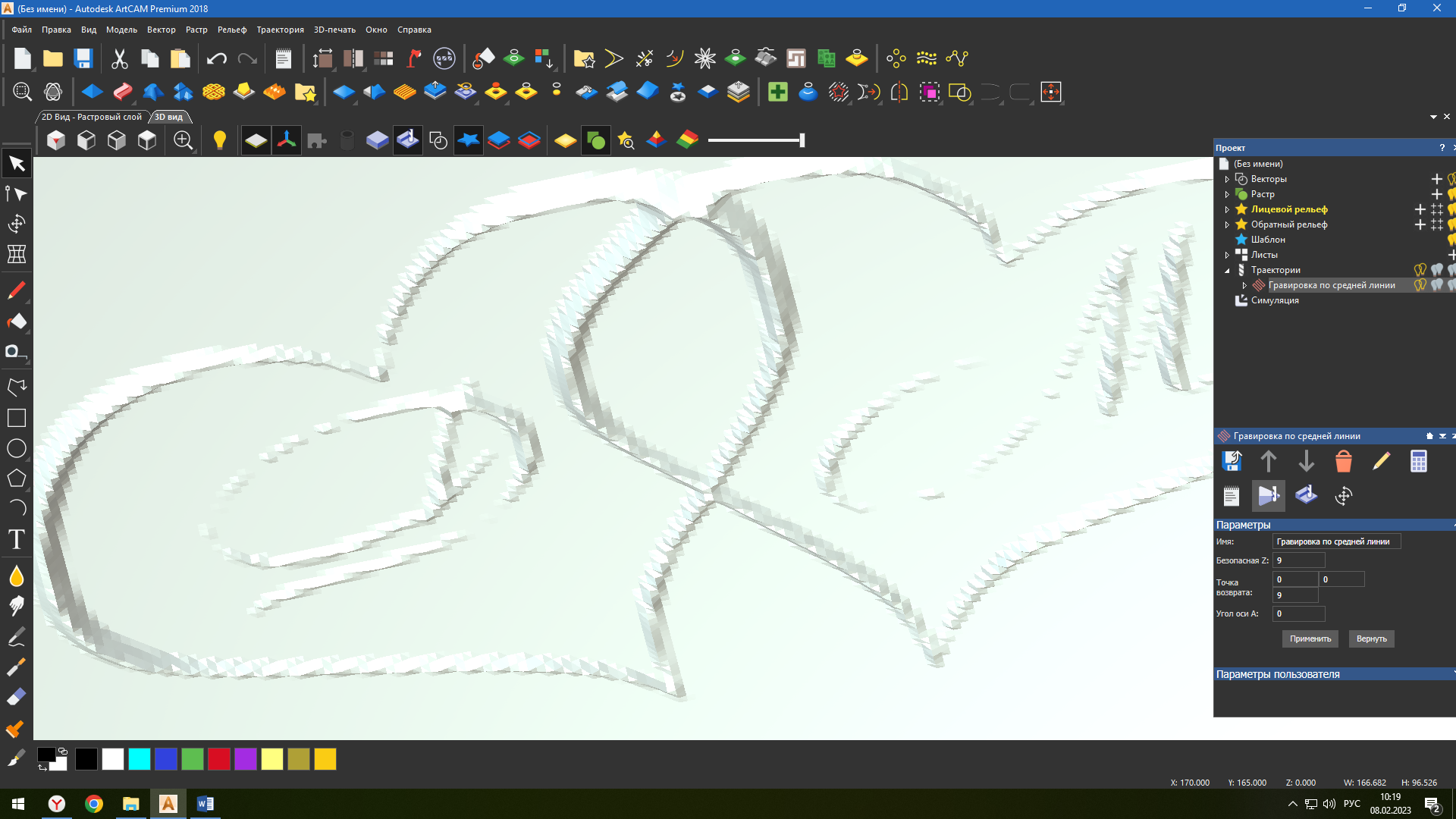Toggle visibility bulb for Гравировка по средней линии
The width and height of the screenshot is (1456, 819).
pyautogui.click(x=1420, y=285)
